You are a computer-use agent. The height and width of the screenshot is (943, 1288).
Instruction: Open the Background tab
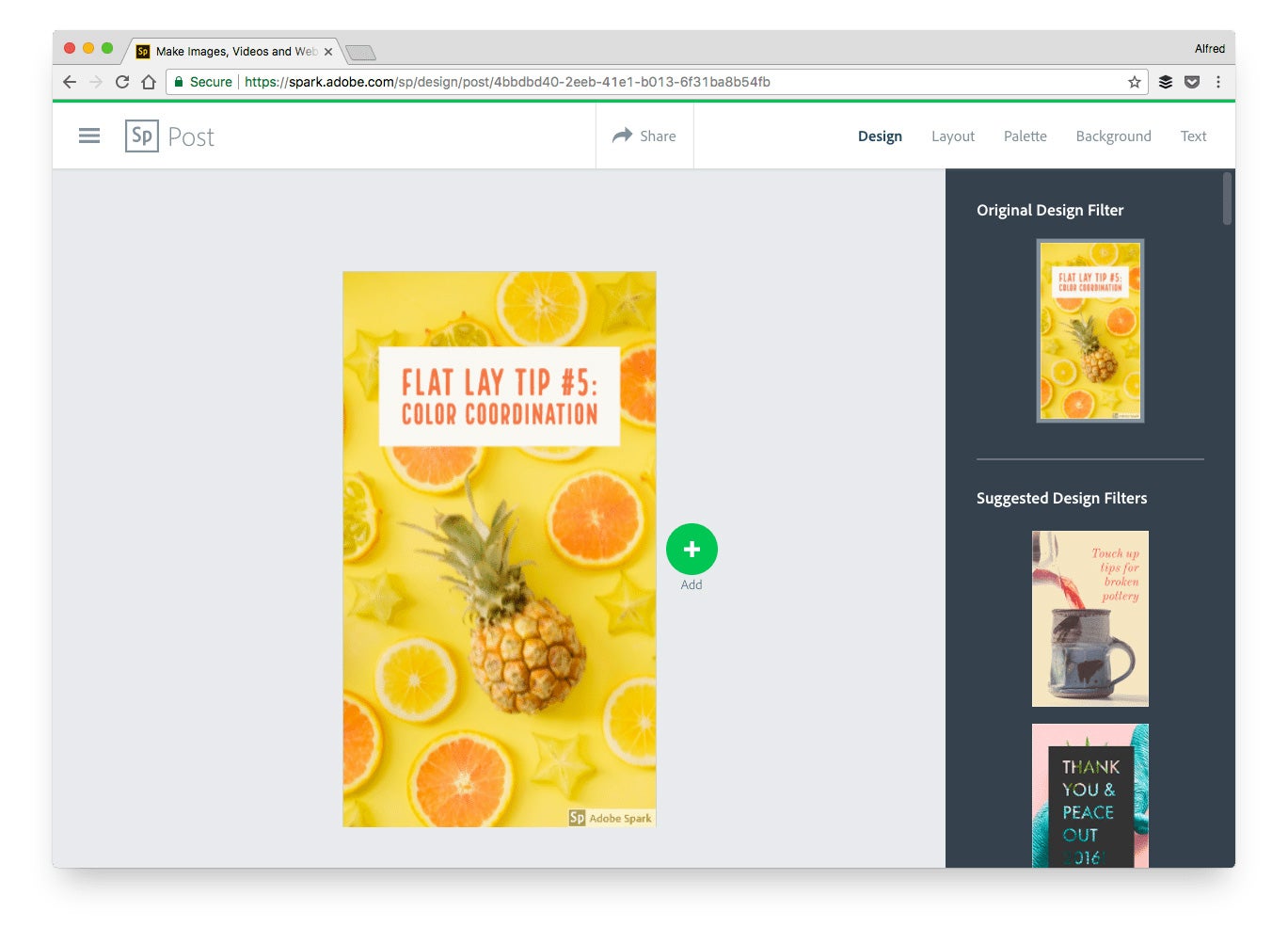click(x=1113, y=136)
